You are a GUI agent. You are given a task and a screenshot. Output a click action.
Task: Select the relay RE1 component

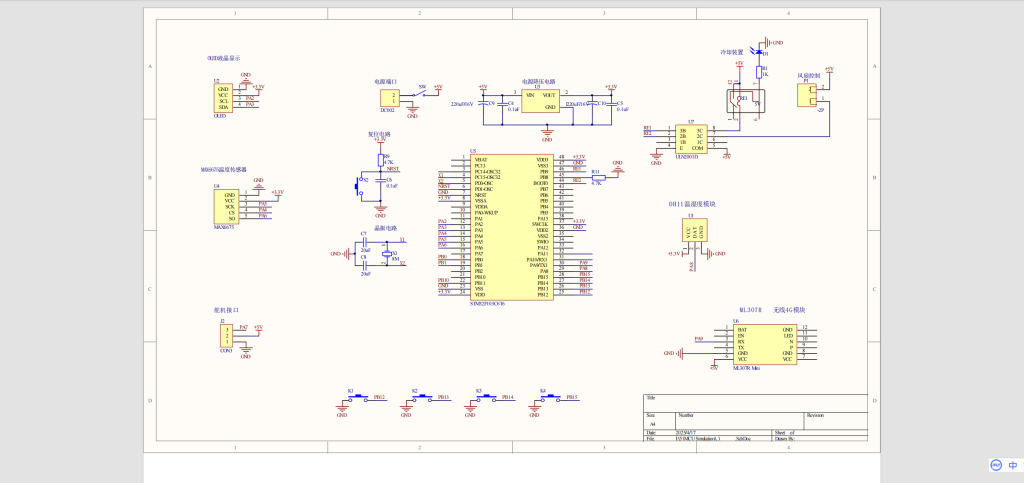(744, 99)
